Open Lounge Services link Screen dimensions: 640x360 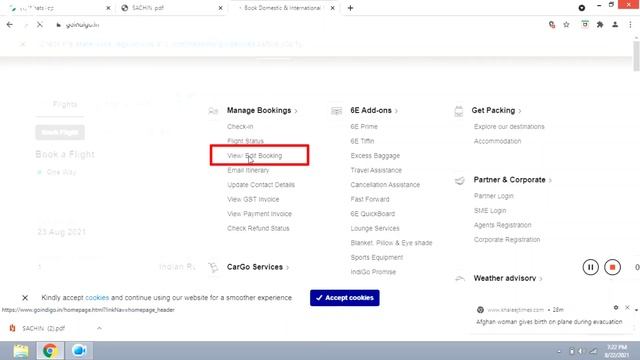tap(375, 229)
